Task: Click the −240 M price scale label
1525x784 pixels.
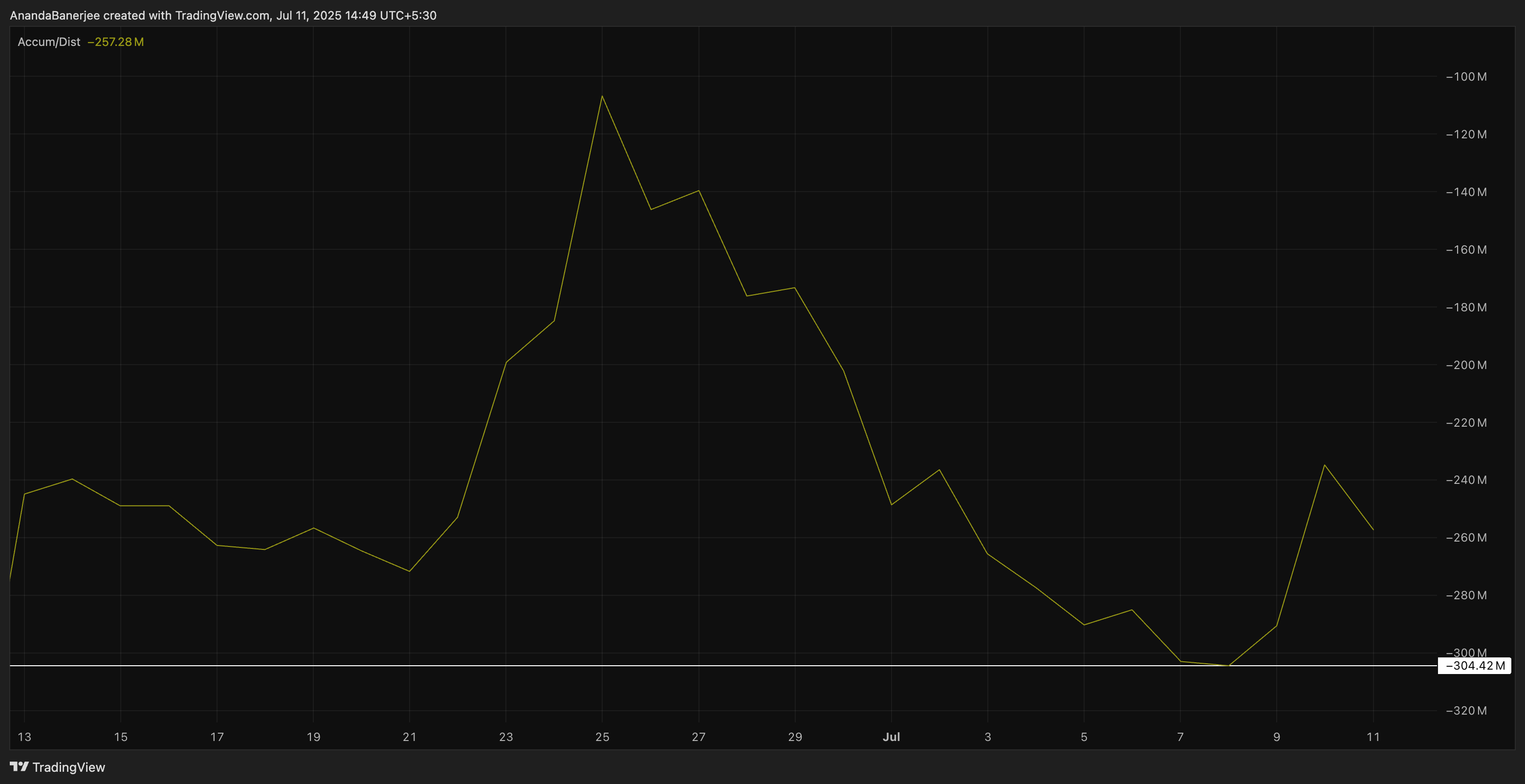Action: pyautogui.click(x=1466, y=480)
